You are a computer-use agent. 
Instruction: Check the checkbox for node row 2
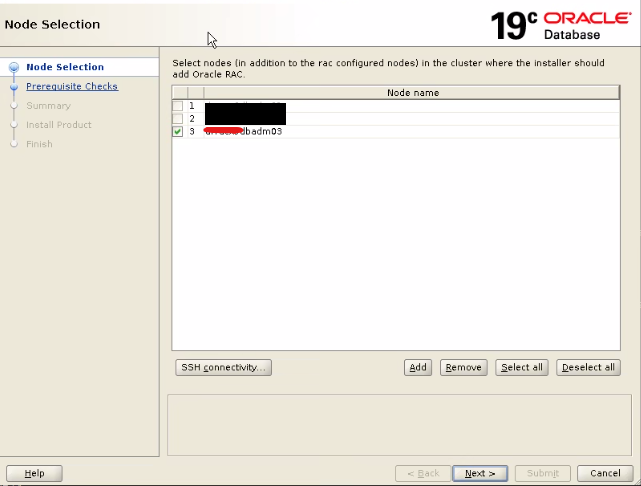point(177,119)
